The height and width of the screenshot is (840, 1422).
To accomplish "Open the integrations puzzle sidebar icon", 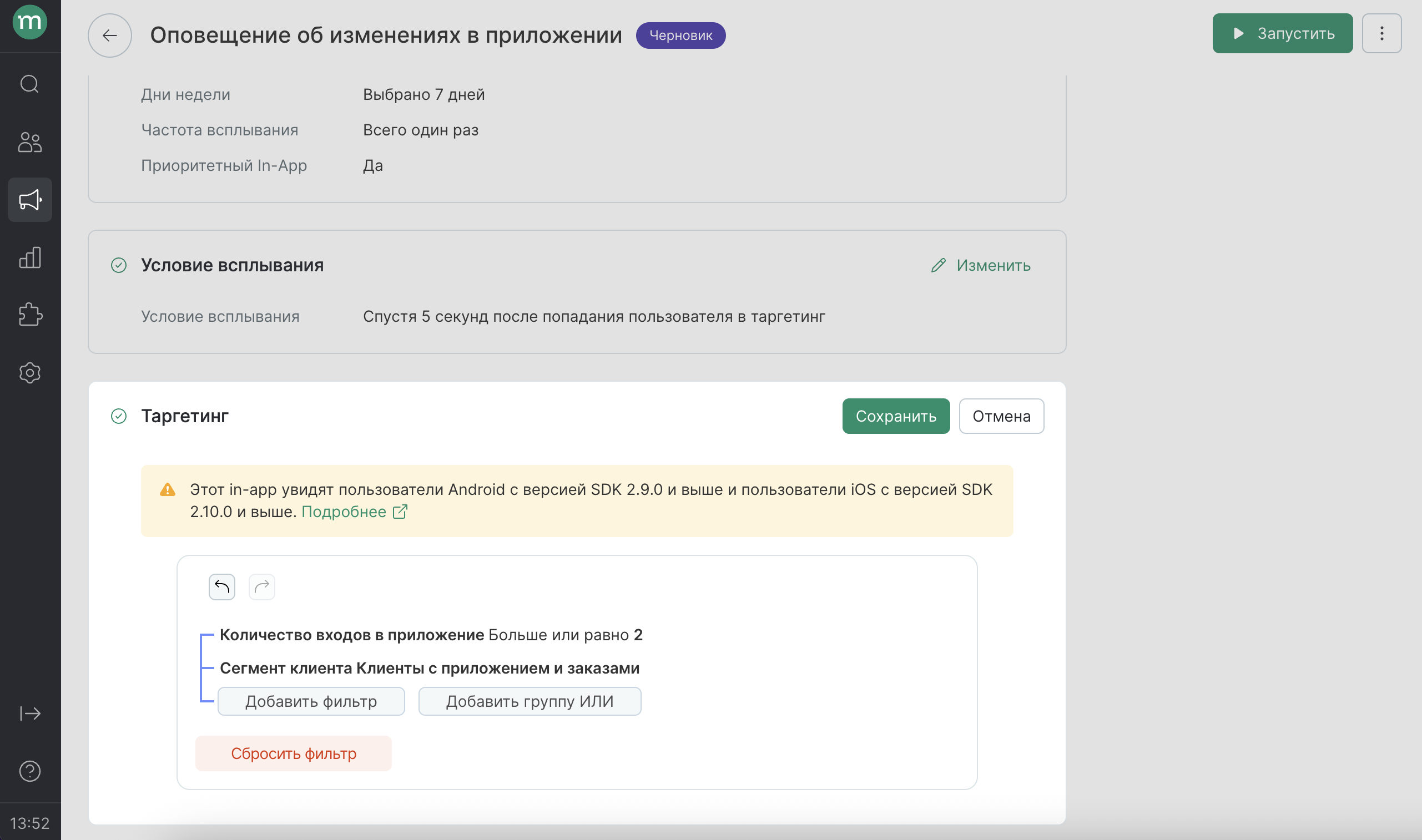I will (29, 315).
